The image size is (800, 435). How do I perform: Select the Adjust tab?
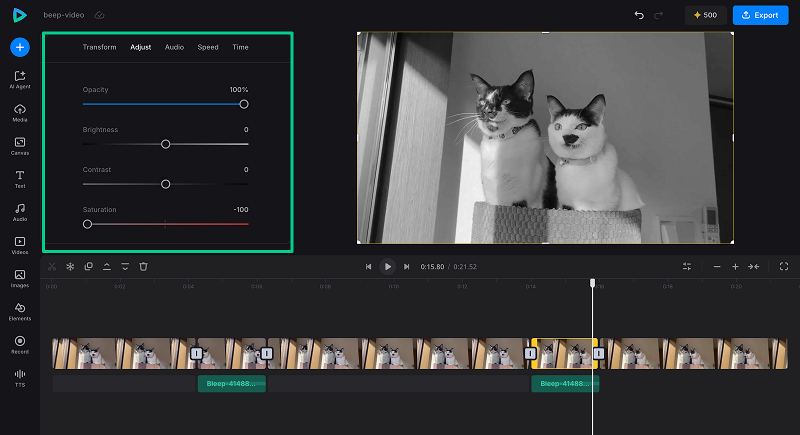(x=140, y=47)
